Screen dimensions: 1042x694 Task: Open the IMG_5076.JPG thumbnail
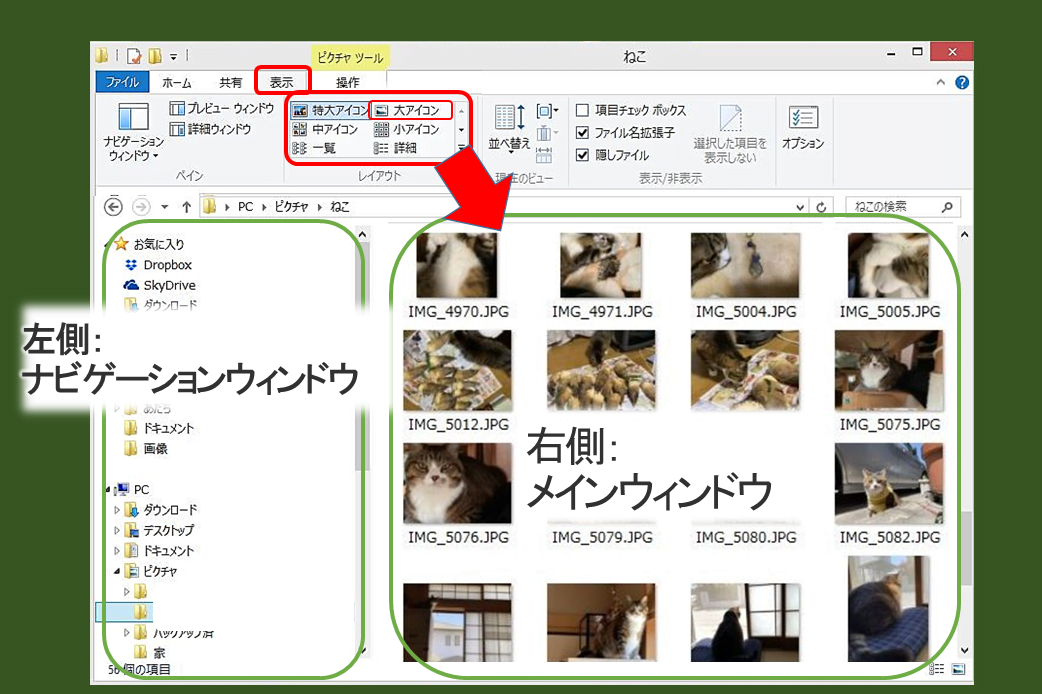(458, 485)
